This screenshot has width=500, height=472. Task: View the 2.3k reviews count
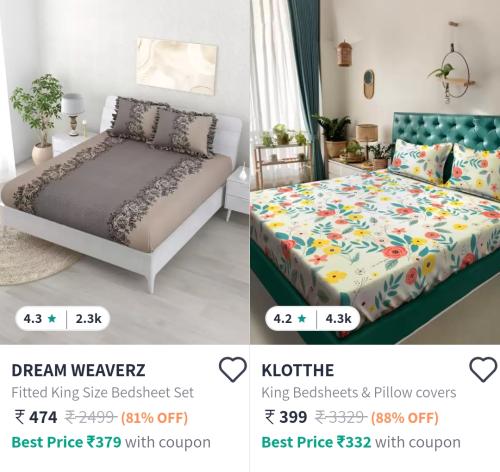tap(88, 319)
